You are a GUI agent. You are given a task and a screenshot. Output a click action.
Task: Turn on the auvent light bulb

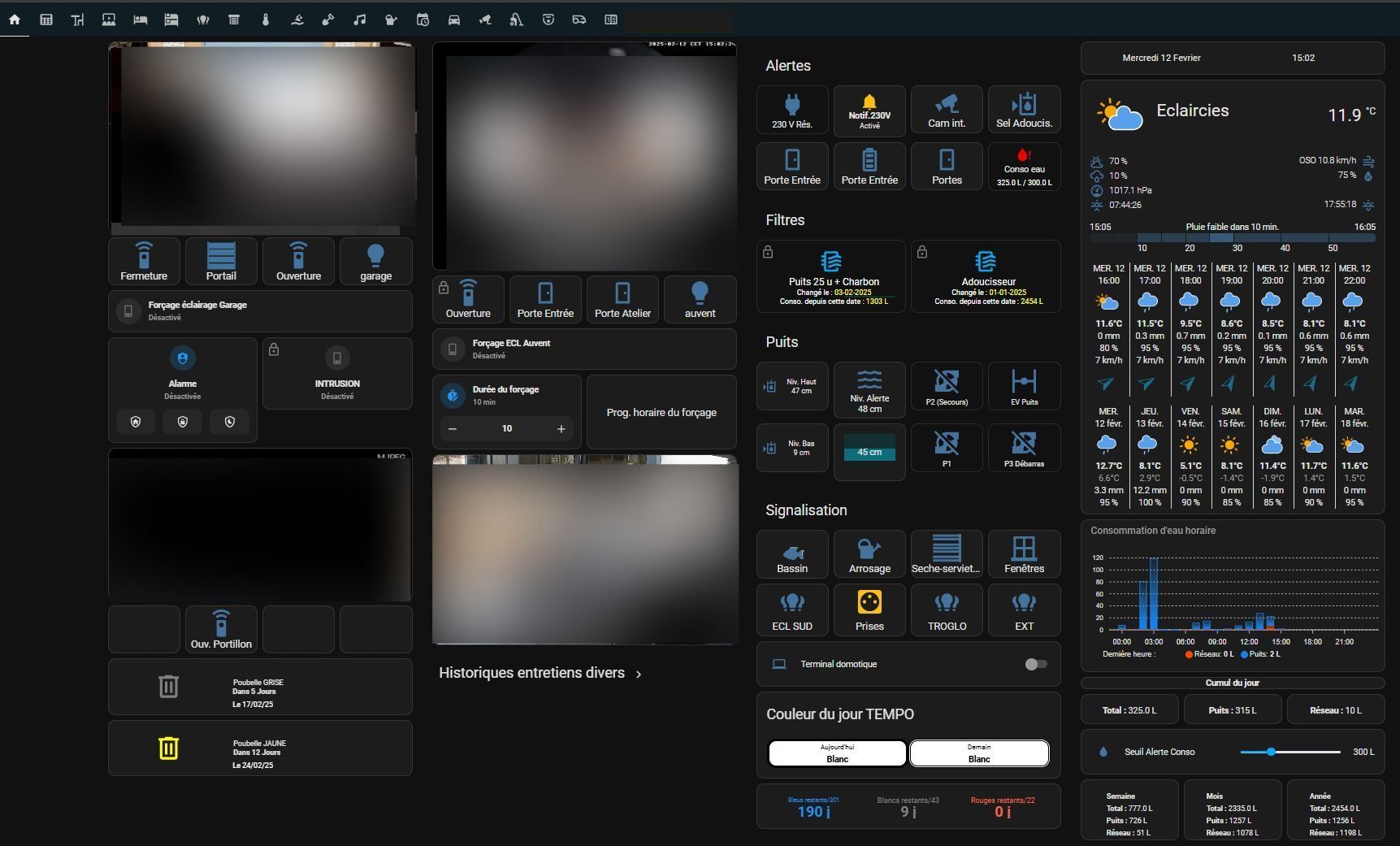click(x=700, y=298)
